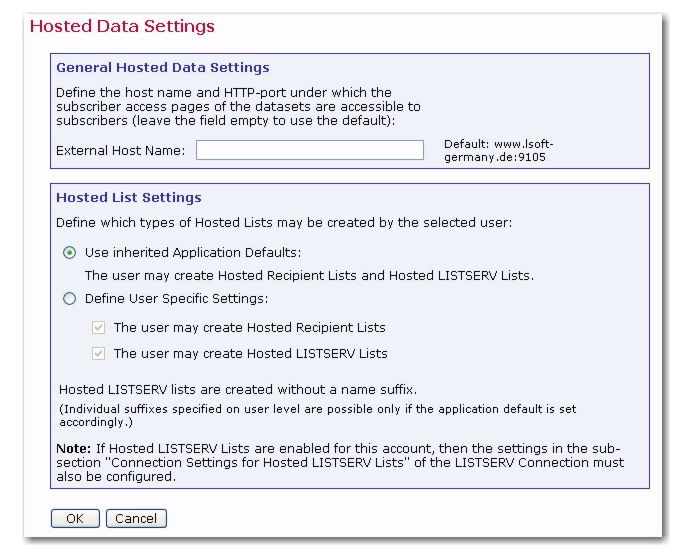Click the 'Hosted List Settings' section heading

tap(129, 197)
